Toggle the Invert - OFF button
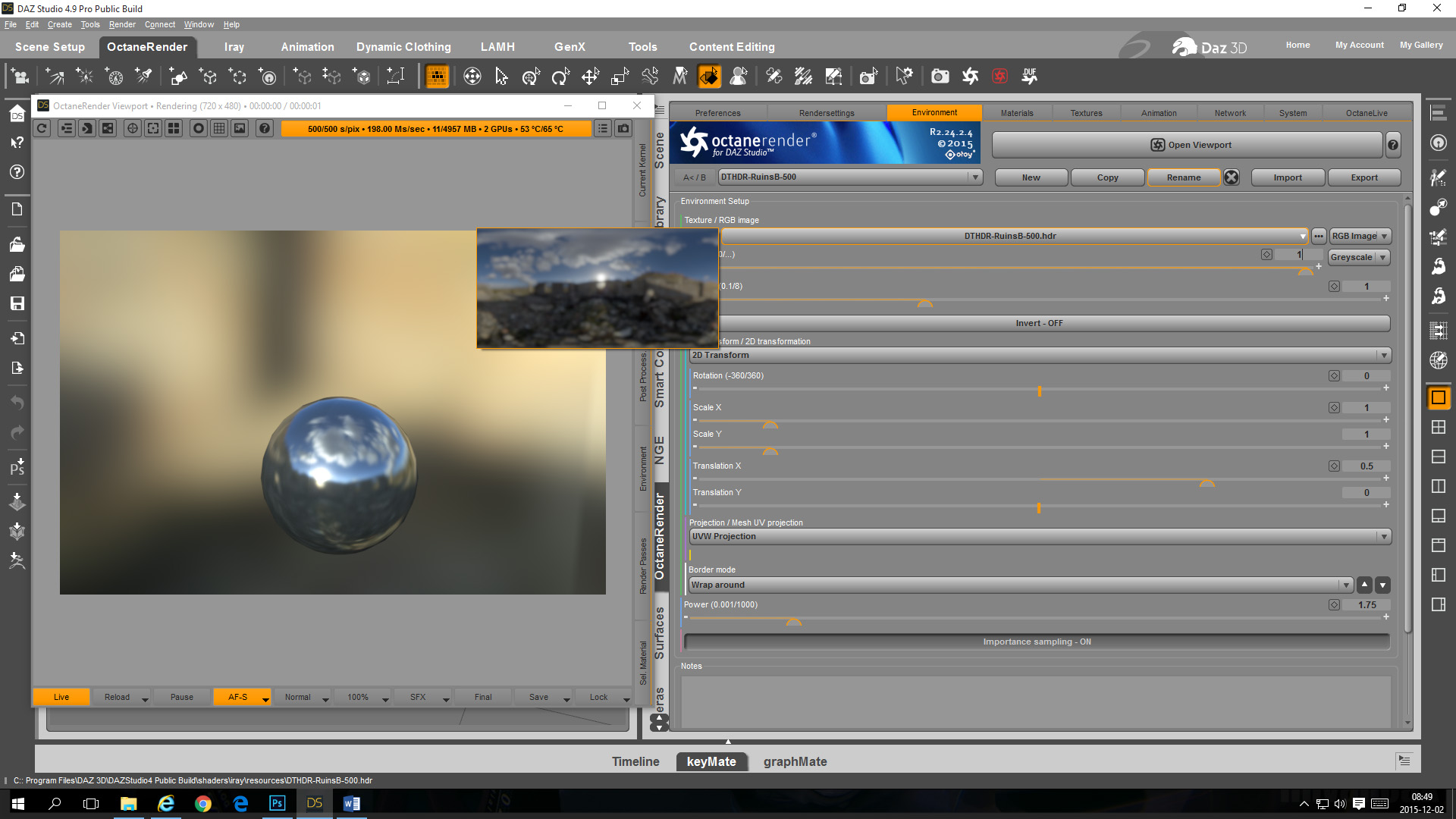1456x819 pixels. point(1038,323)
